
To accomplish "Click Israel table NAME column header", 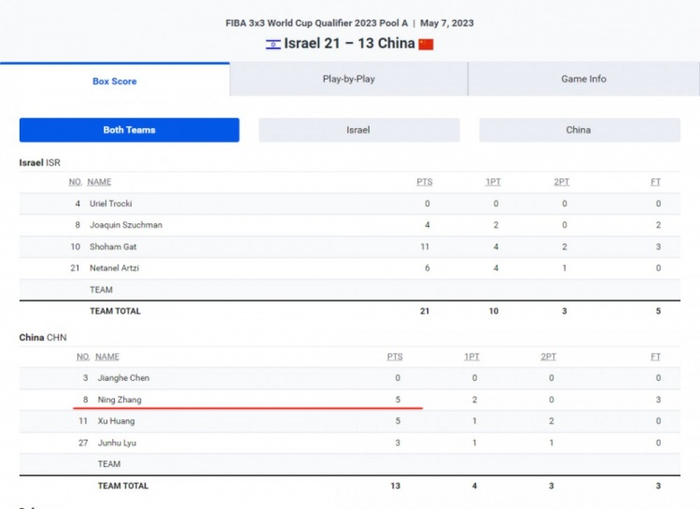I will pyautogui.click(x=99, y=182).
